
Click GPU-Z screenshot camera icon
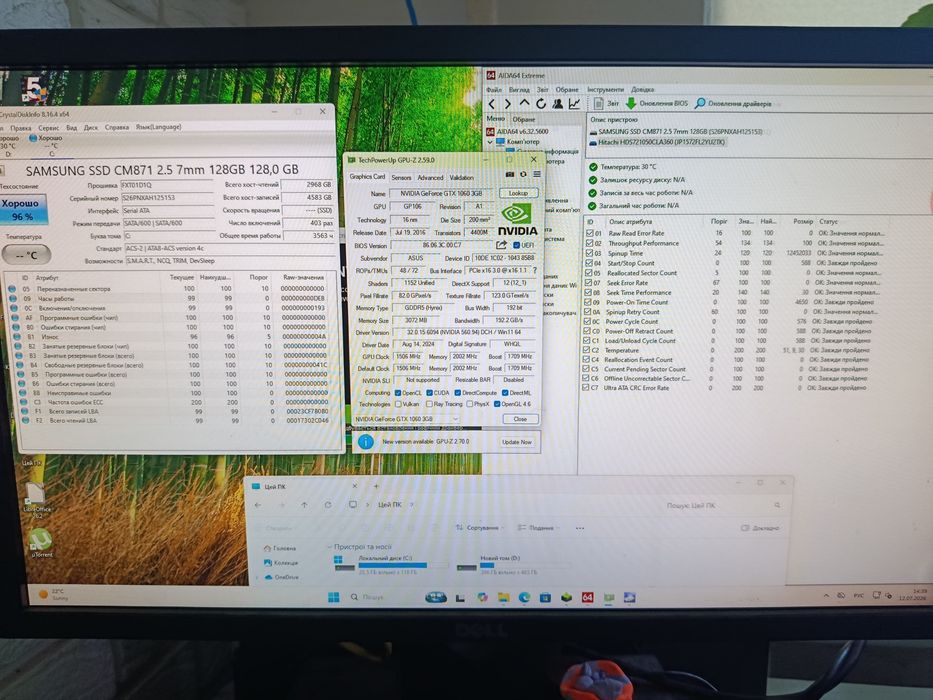509,174
